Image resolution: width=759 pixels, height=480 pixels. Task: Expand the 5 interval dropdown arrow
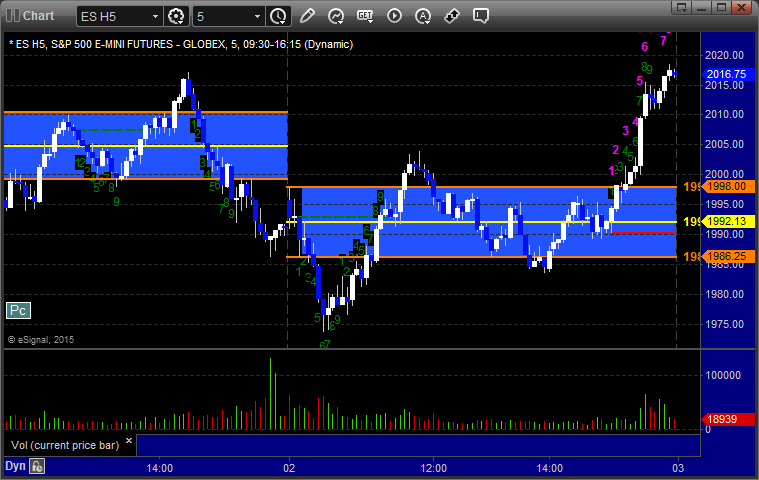[x=258, y=16]
